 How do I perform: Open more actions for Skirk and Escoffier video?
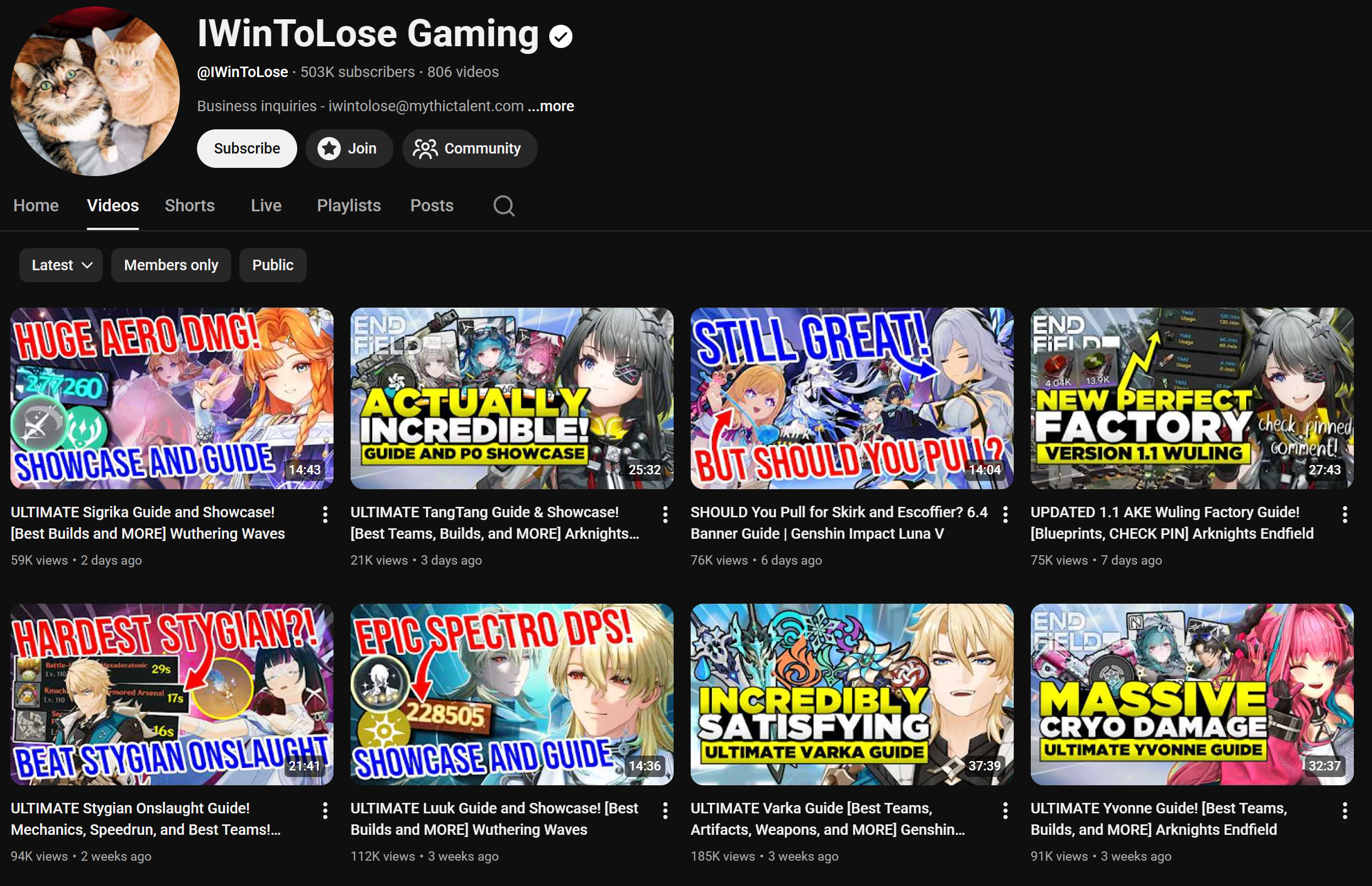tap(1005, 515)
